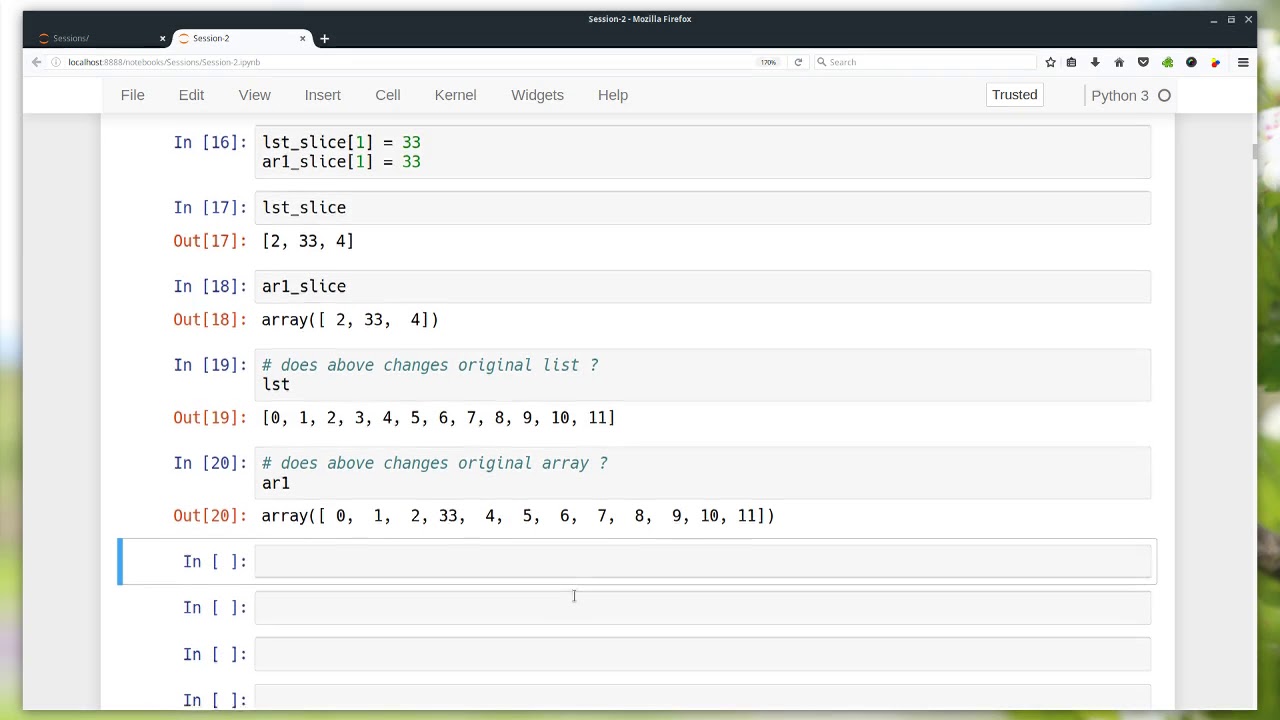Click the dark round extension icon
The image size is (1280, 720).
(1191, 62)
